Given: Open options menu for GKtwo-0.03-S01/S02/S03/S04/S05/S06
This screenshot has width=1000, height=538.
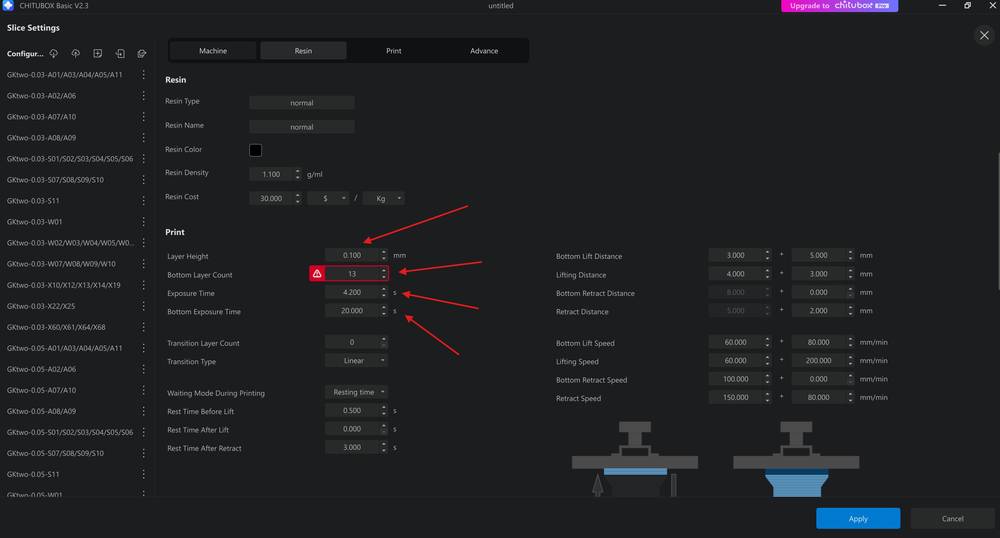Looking at the screenshot, I should pyautogui.click(x=143, y=159).
